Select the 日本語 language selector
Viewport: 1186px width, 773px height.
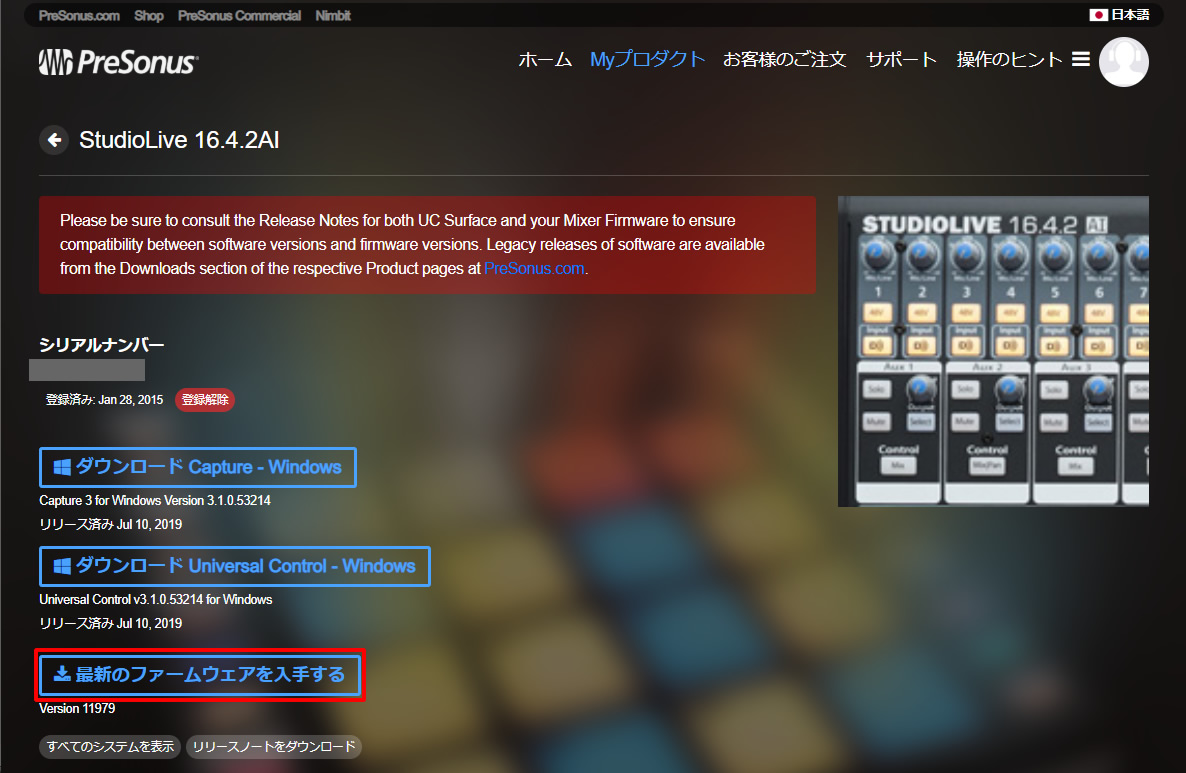[x=1130, y=15]
